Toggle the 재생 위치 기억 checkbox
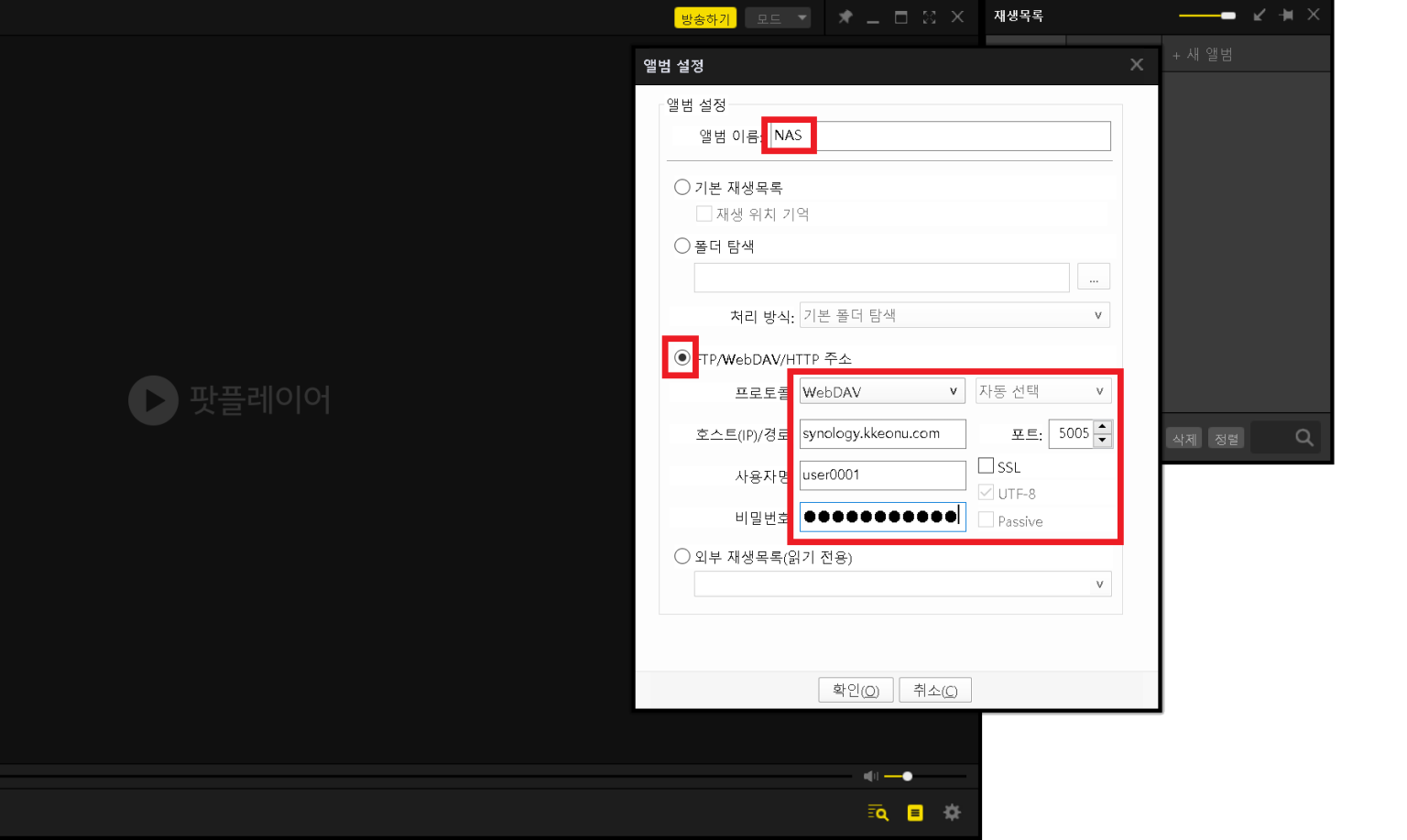1407x840 pixels. pyautogui.click(x=704, y=213)
